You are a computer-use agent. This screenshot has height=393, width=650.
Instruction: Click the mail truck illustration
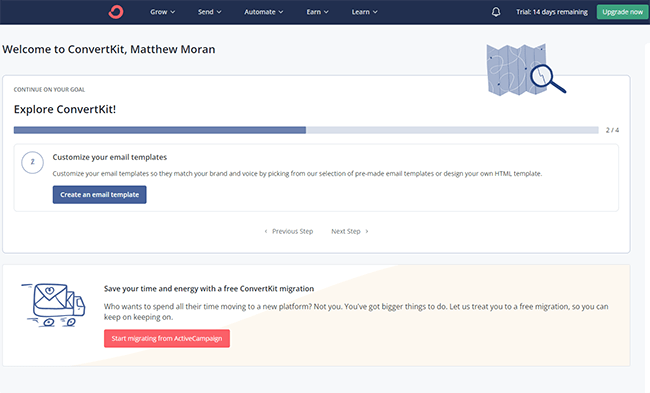pos(53,305)
